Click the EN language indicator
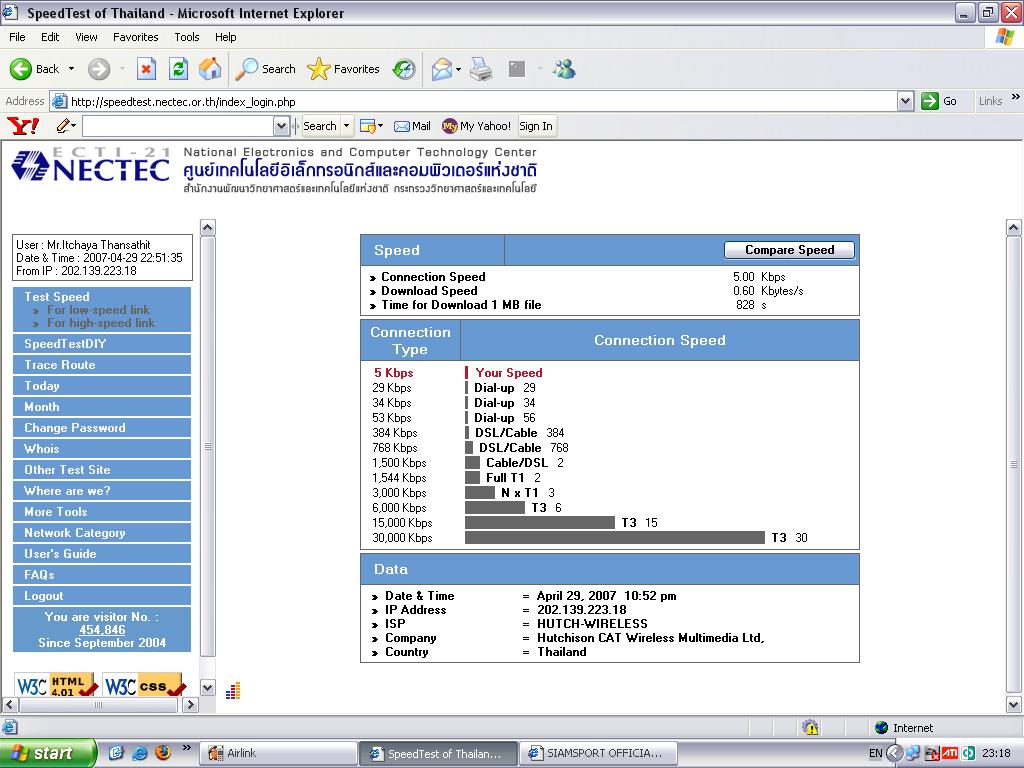1024x768 pixels. coord(875,753)
